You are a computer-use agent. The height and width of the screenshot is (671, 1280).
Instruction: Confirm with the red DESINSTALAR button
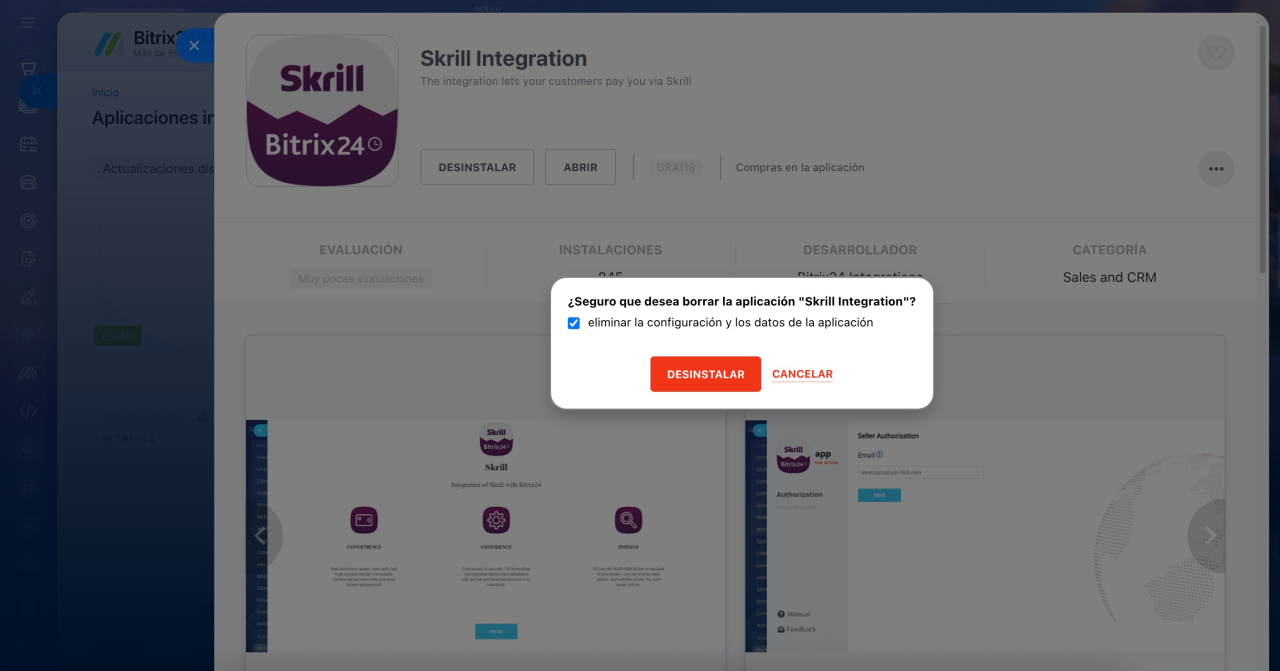pos(705,374)
